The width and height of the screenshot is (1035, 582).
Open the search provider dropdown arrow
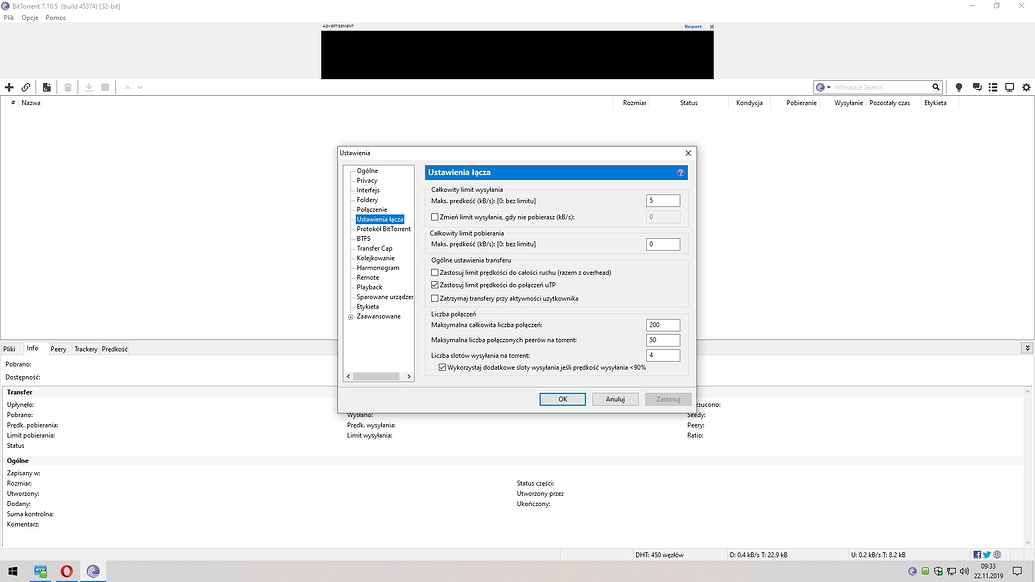[x=828, y=88]
